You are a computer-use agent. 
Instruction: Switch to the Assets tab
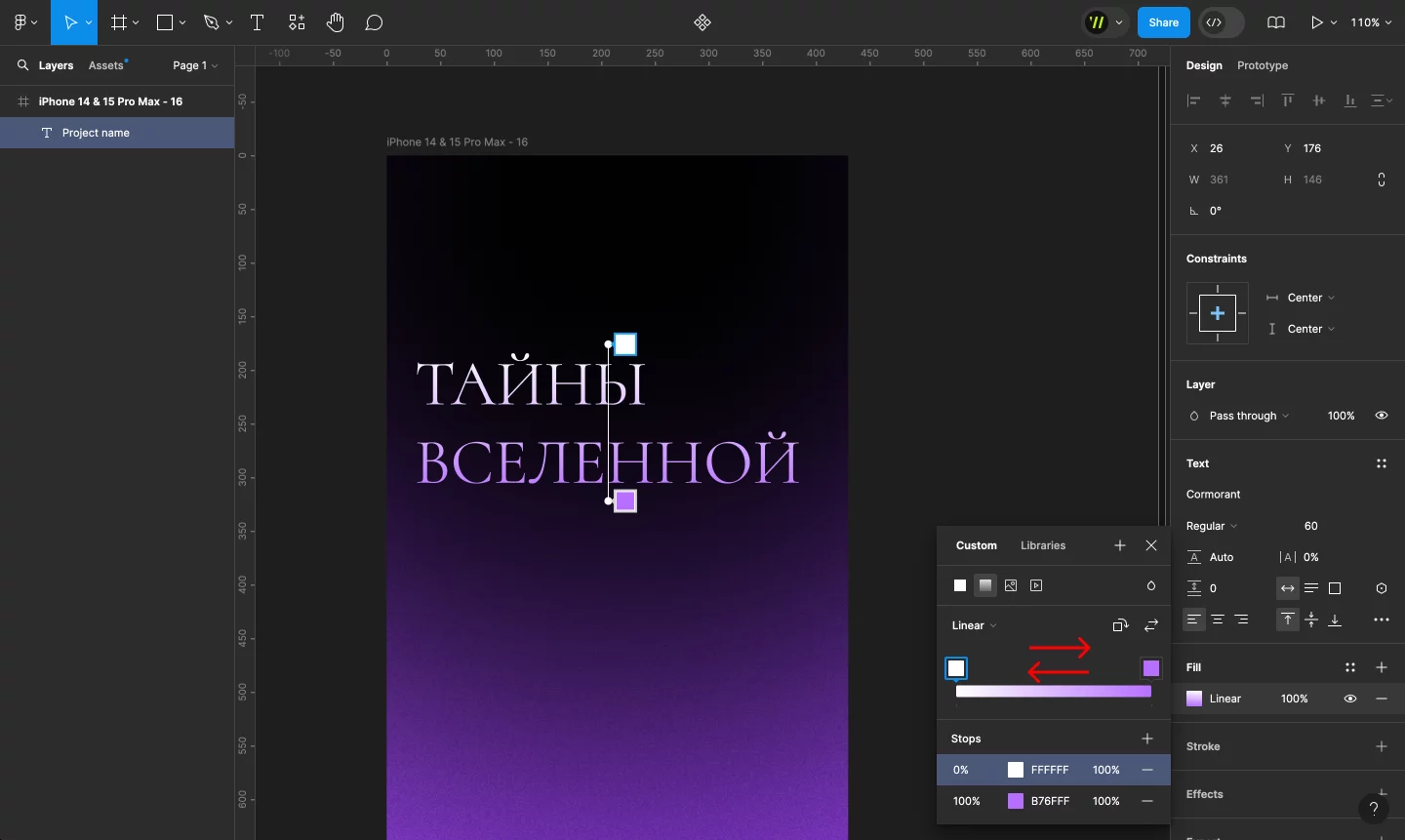point(106,65)
